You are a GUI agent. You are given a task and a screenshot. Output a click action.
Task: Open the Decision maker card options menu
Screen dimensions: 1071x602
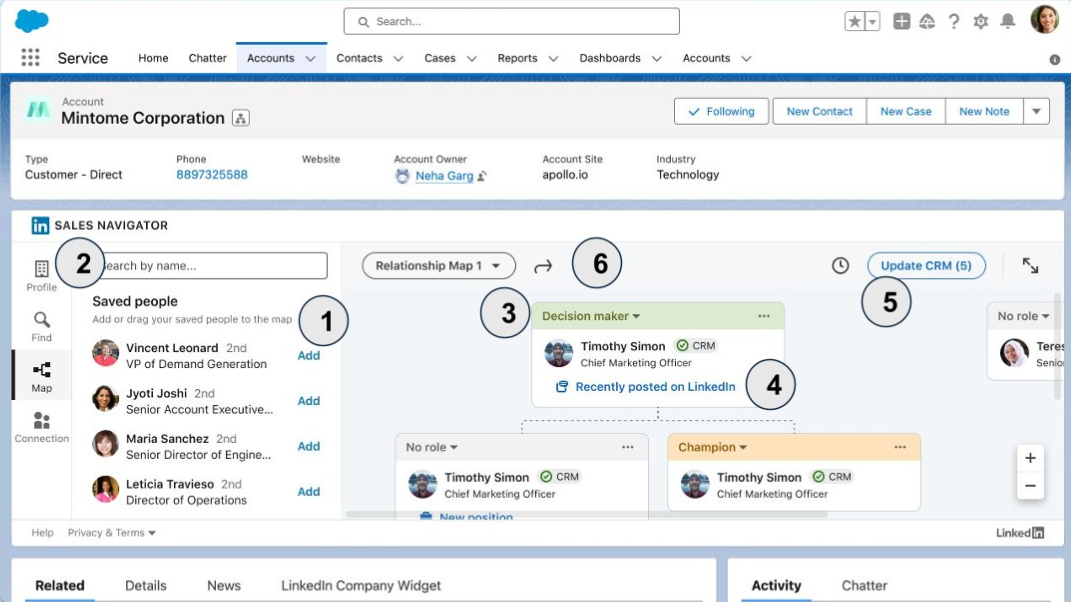tap(764, 316)
